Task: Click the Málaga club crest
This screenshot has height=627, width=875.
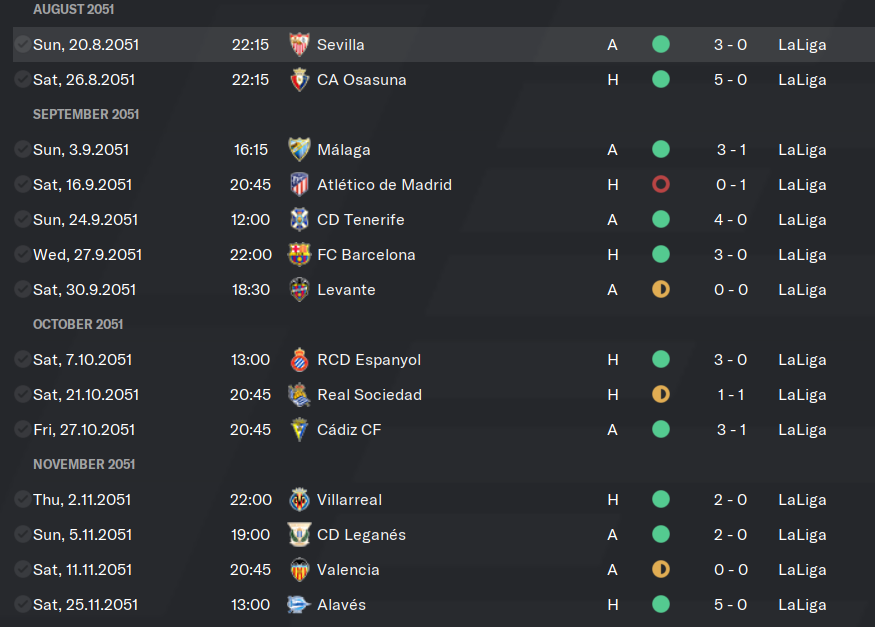Action: pyautogui.click(x=299, y=149)
